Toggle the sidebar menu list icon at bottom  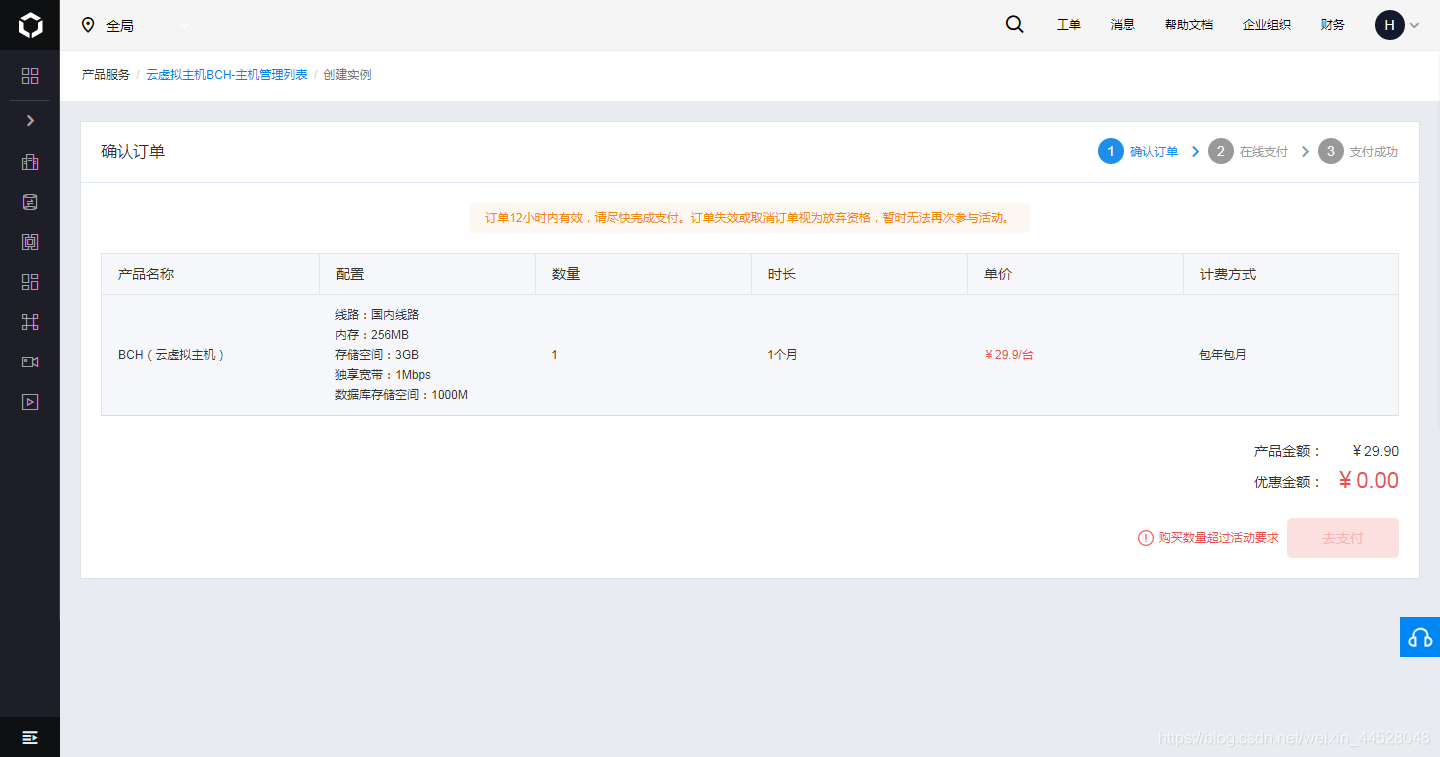click(x=30, y=737)
